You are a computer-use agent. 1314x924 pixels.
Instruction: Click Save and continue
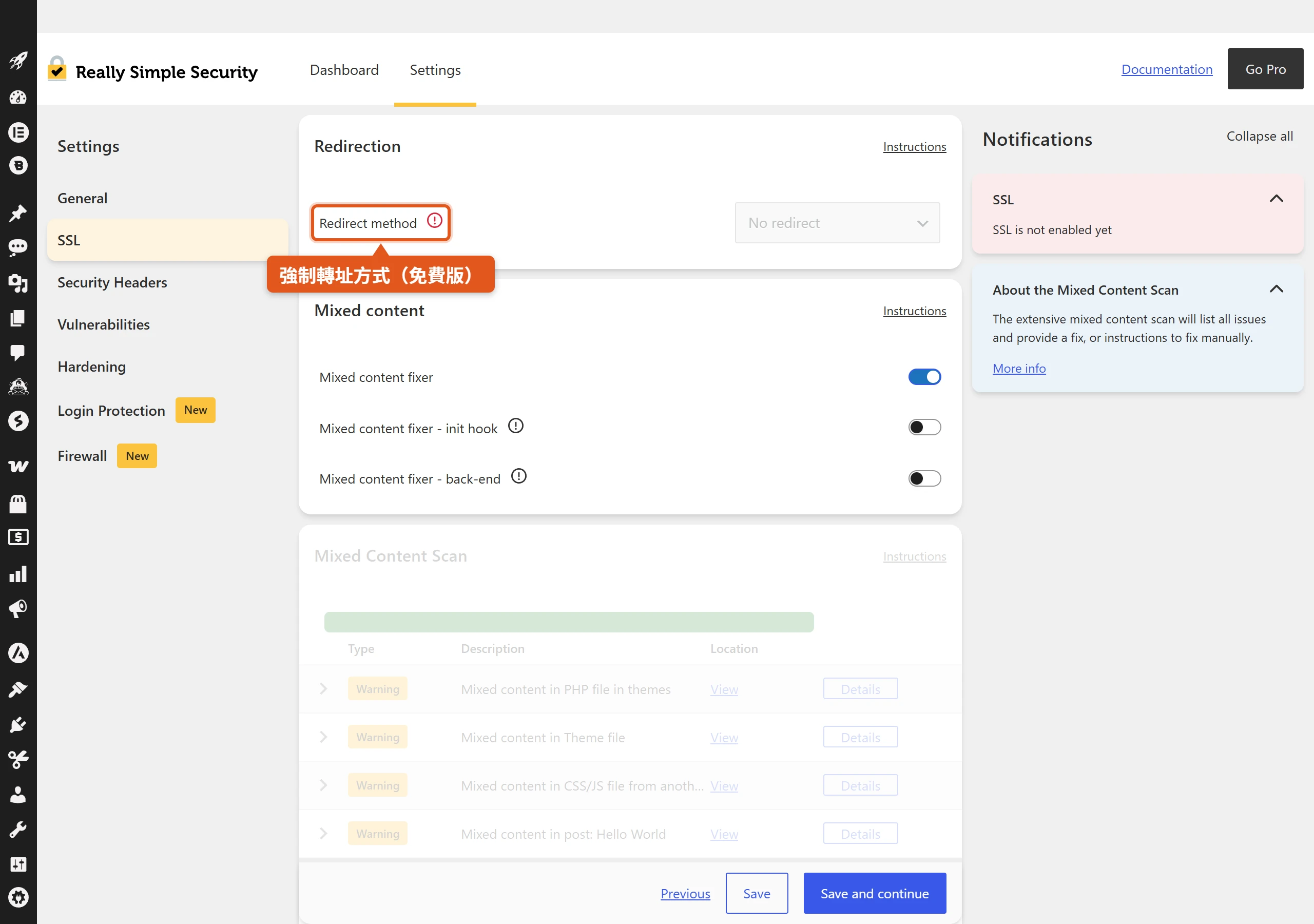(x=874, y=893)
